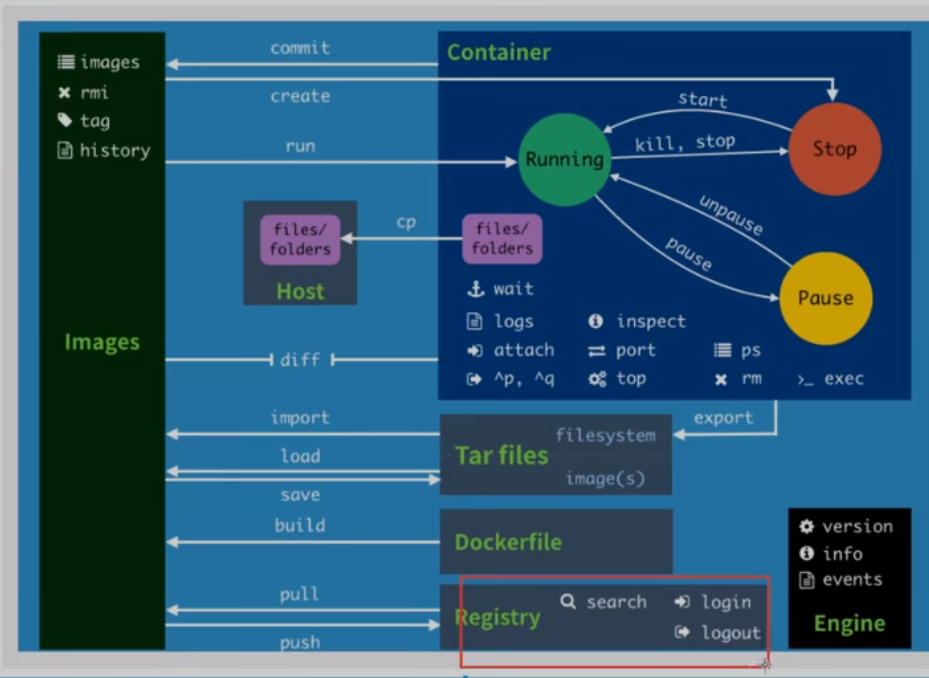The width and height of the screenshot is (929, 678).
Task: Click the image(s) text in Tar files
Action: [606, 478]
